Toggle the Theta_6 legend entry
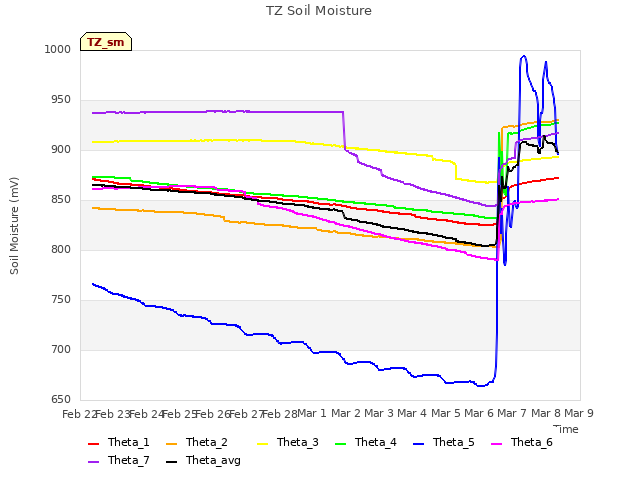Screen dimensions: 640x480 click(x=522, y=442)
